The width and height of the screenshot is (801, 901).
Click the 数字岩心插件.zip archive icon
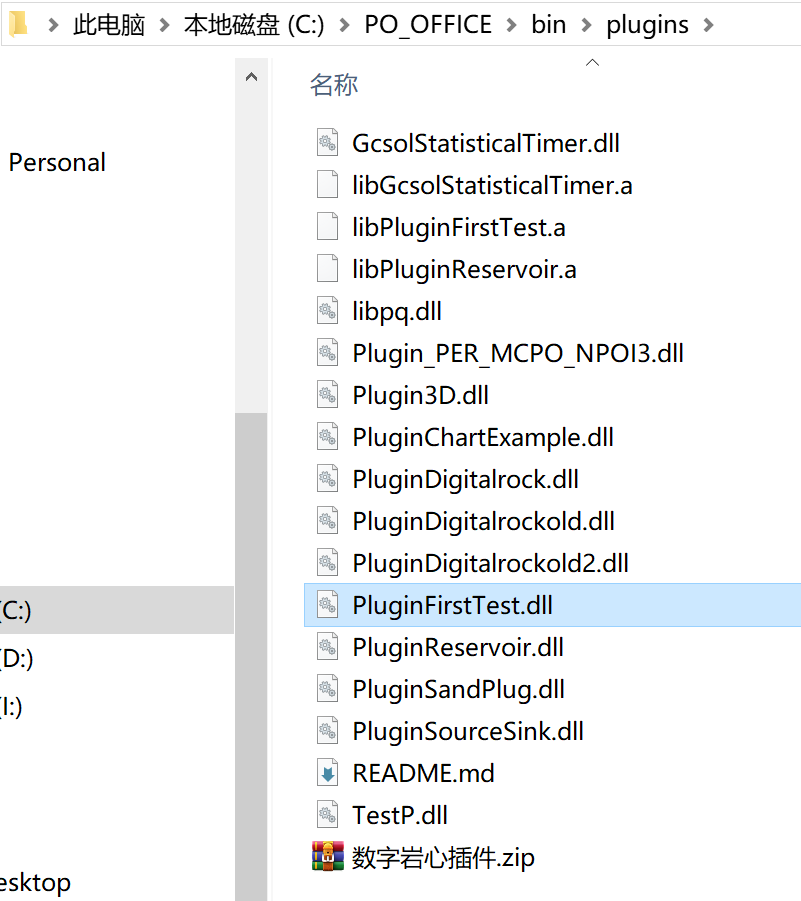point(328,856)
